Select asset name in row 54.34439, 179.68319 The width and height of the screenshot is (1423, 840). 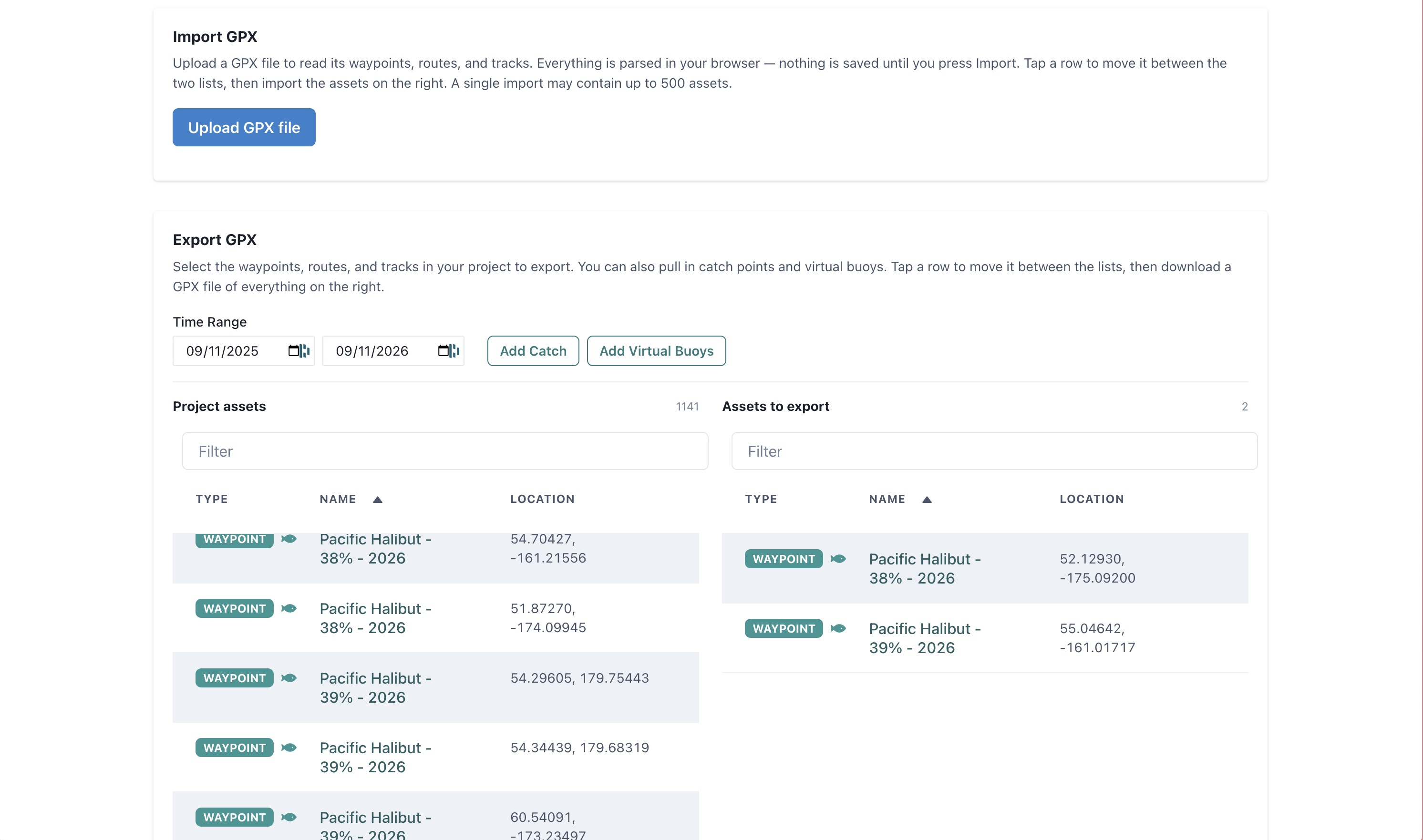(x=376, y=758)
